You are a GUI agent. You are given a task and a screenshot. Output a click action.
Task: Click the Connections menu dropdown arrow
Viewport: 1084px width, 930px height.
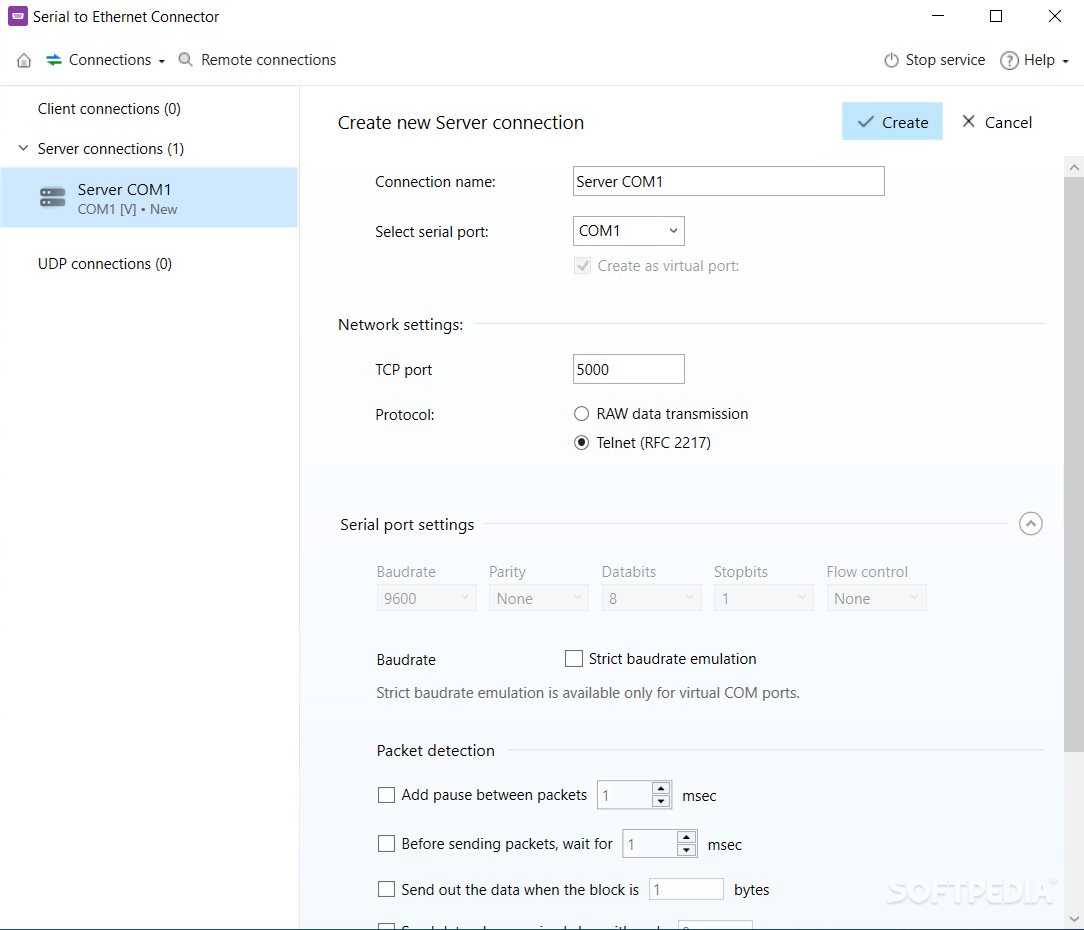(x=162, y=62)
